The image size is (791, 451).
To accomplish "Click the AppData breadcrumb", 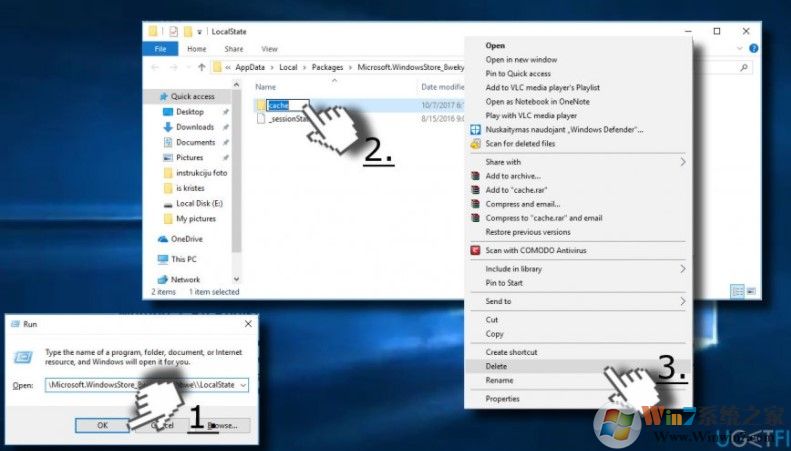I will point(250,67).
